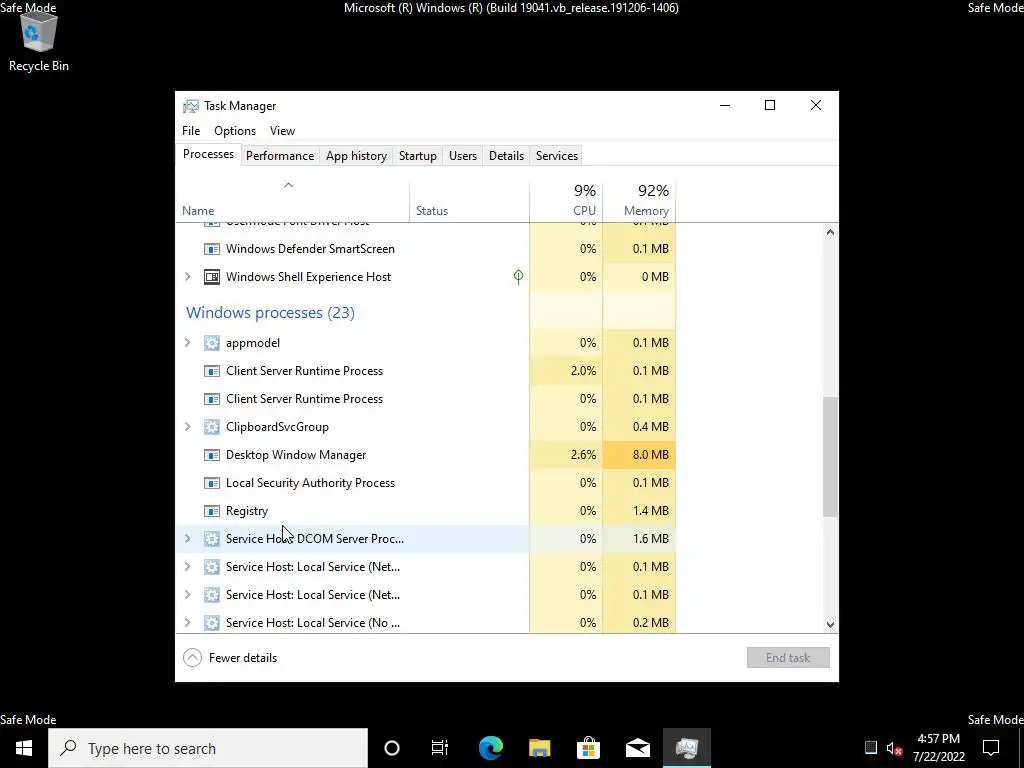The height and width of the screenshot is (768, 1024).
Task: Select the Windows Shell Experience Host icon
Action: coord(212,277)
